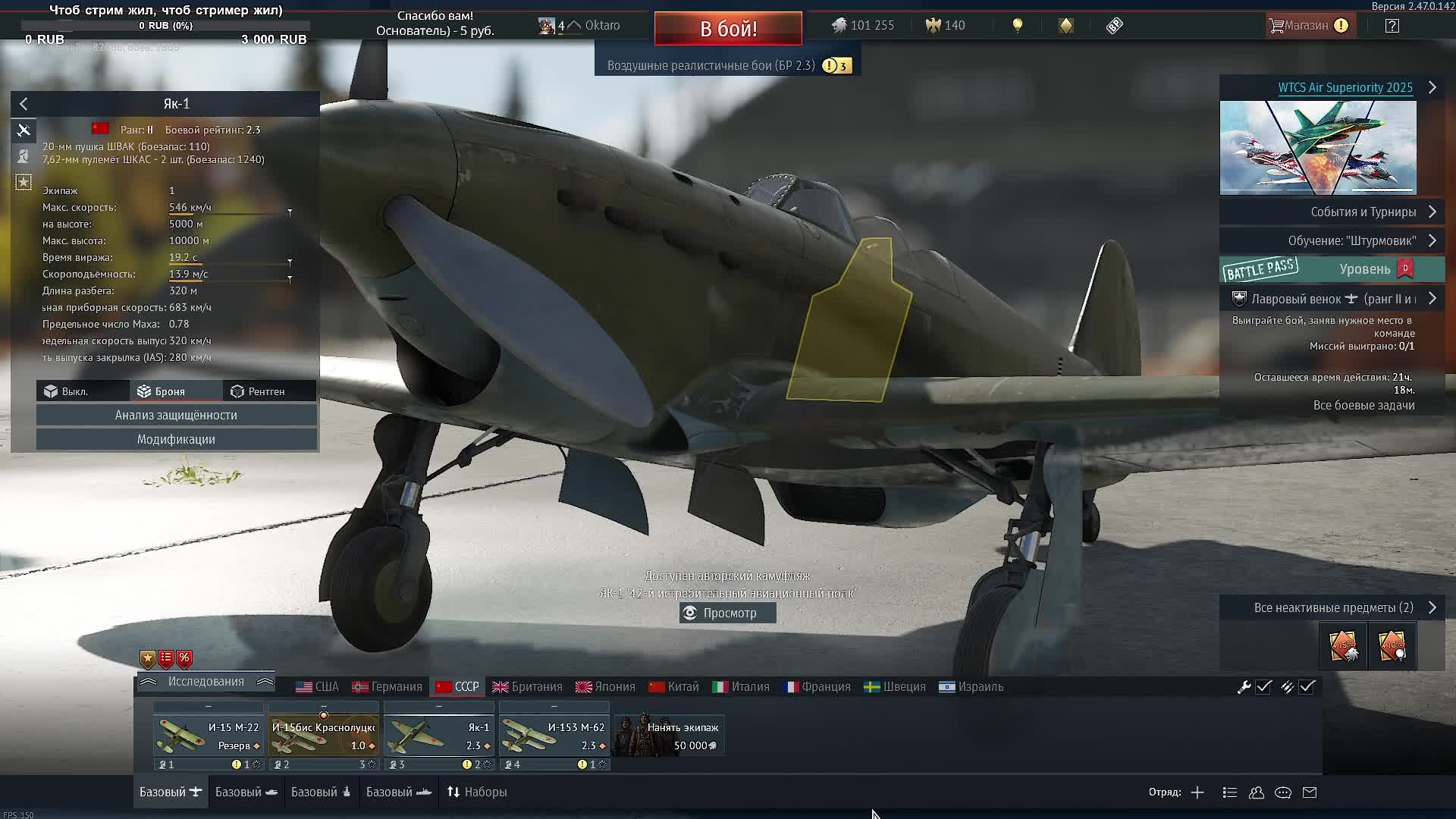
Task: Switch view mode to Рентген
Action: pyautogui.click(x=269, y=391)
